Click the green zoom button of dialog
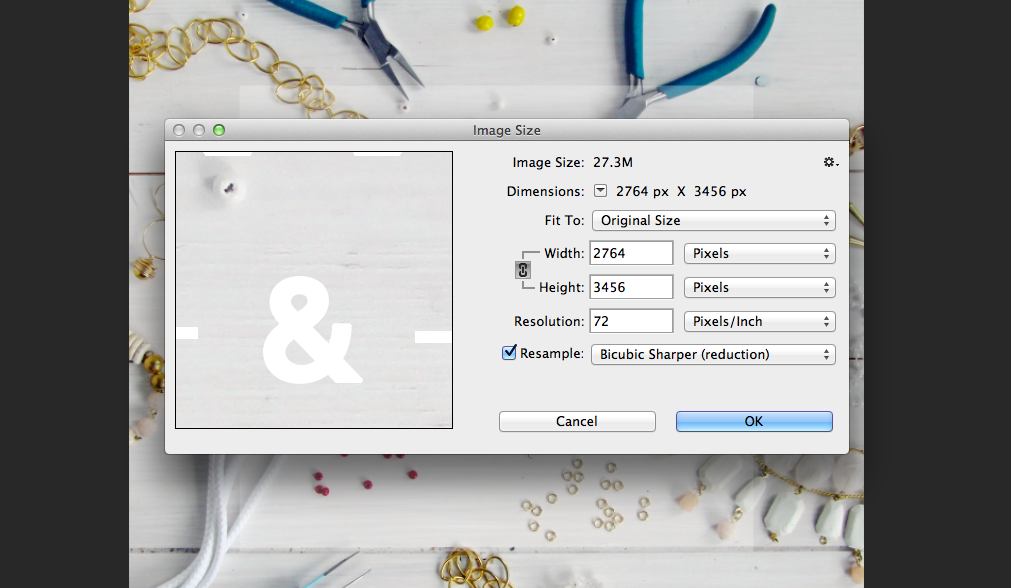This screenshot has height=588, width=1011. coord(219,130)
